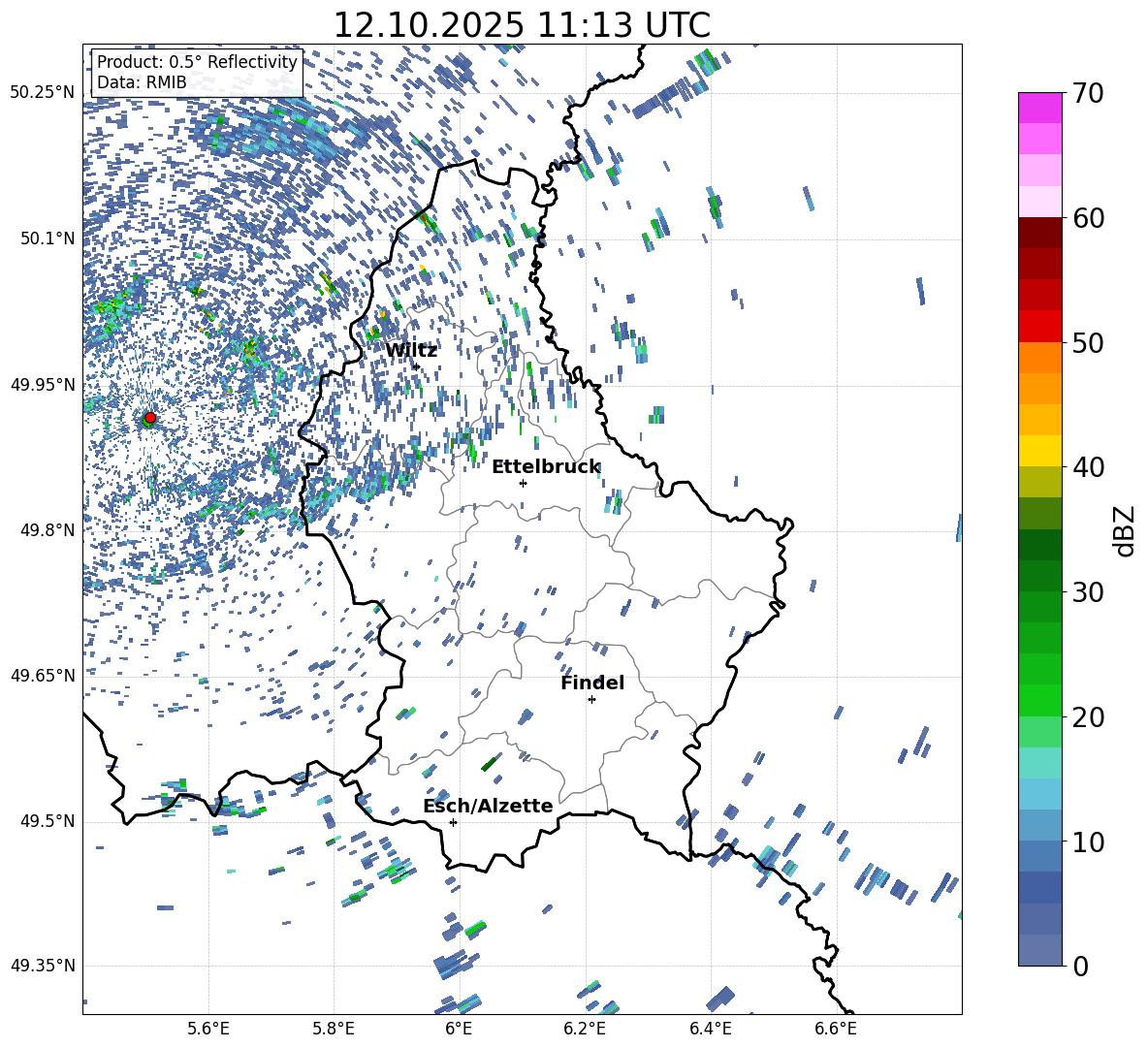The width and height of the screenshot is (1148, 1048).
Task: Click the bright red colorbar segment above 50 dBZ
Action: (x=1039, y=327)
